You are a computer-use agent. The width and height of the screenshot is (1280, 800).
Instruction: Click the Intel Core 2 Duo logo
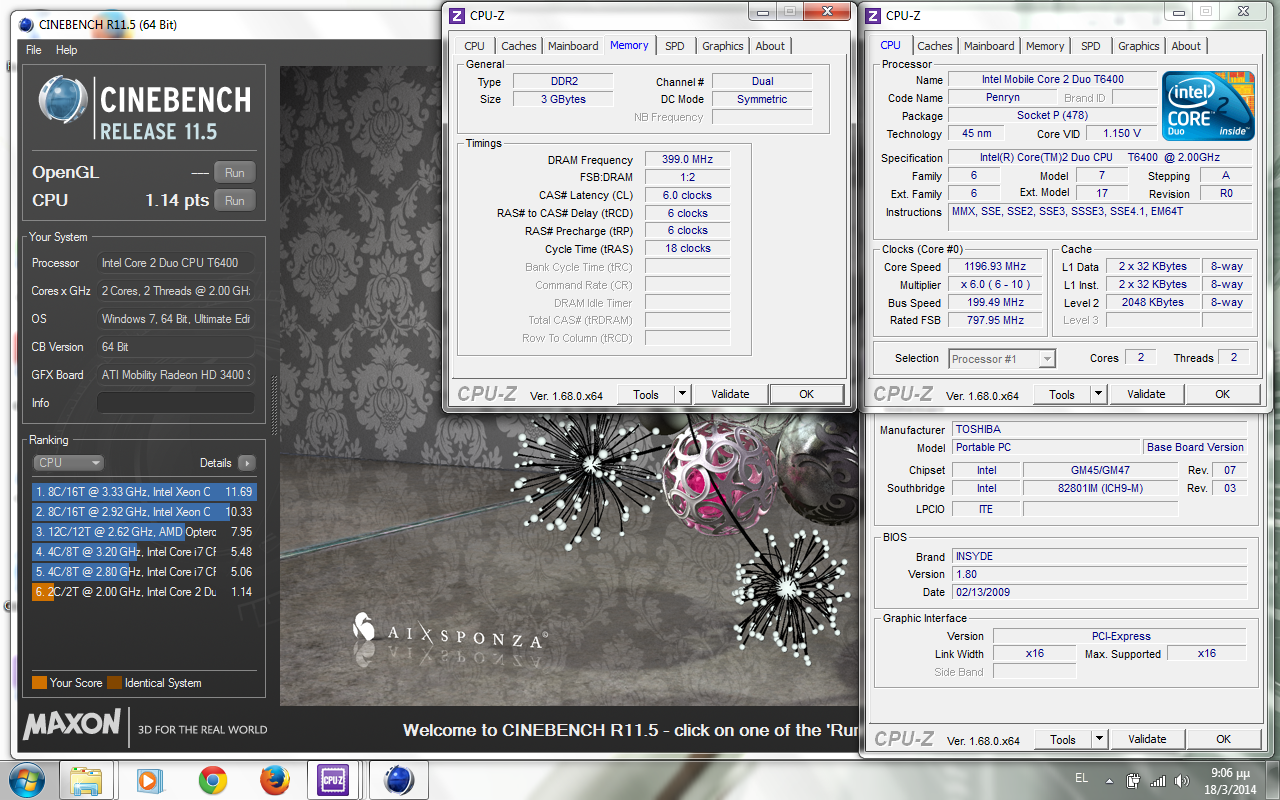(x=1208, y=105)
